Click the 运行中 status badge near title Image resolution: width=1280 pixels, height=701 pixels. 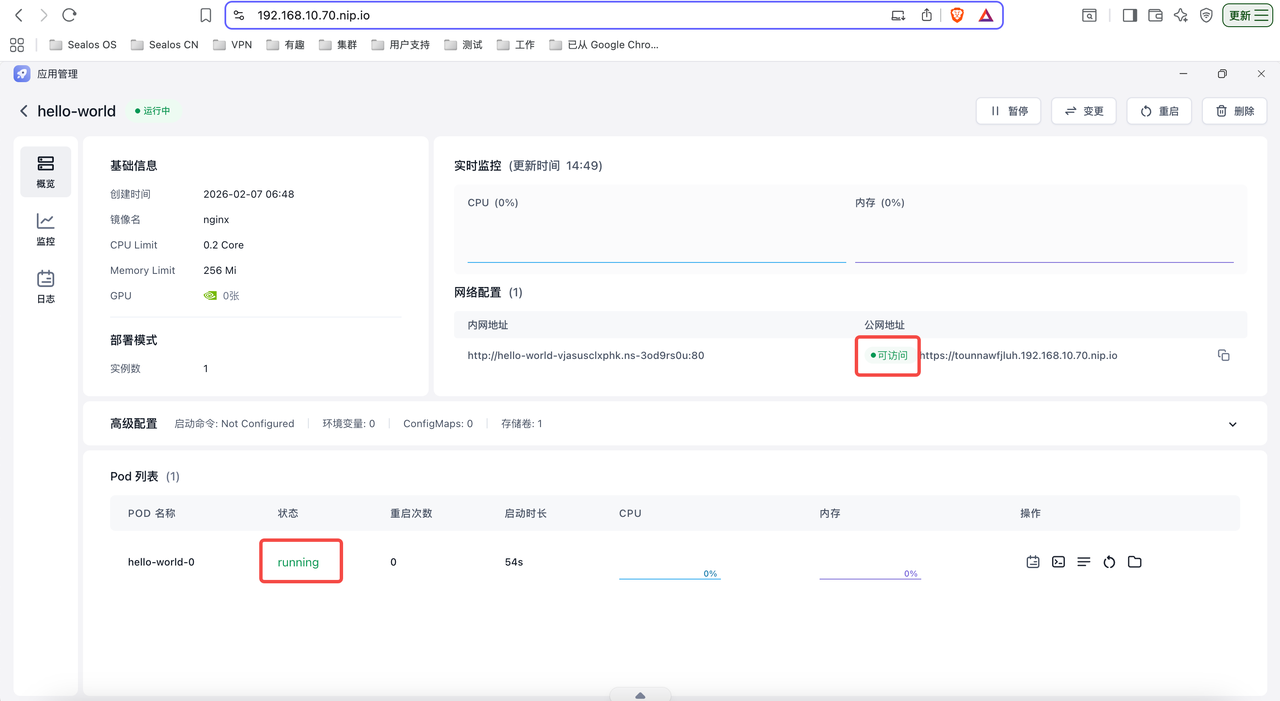[x=152, y=111]
